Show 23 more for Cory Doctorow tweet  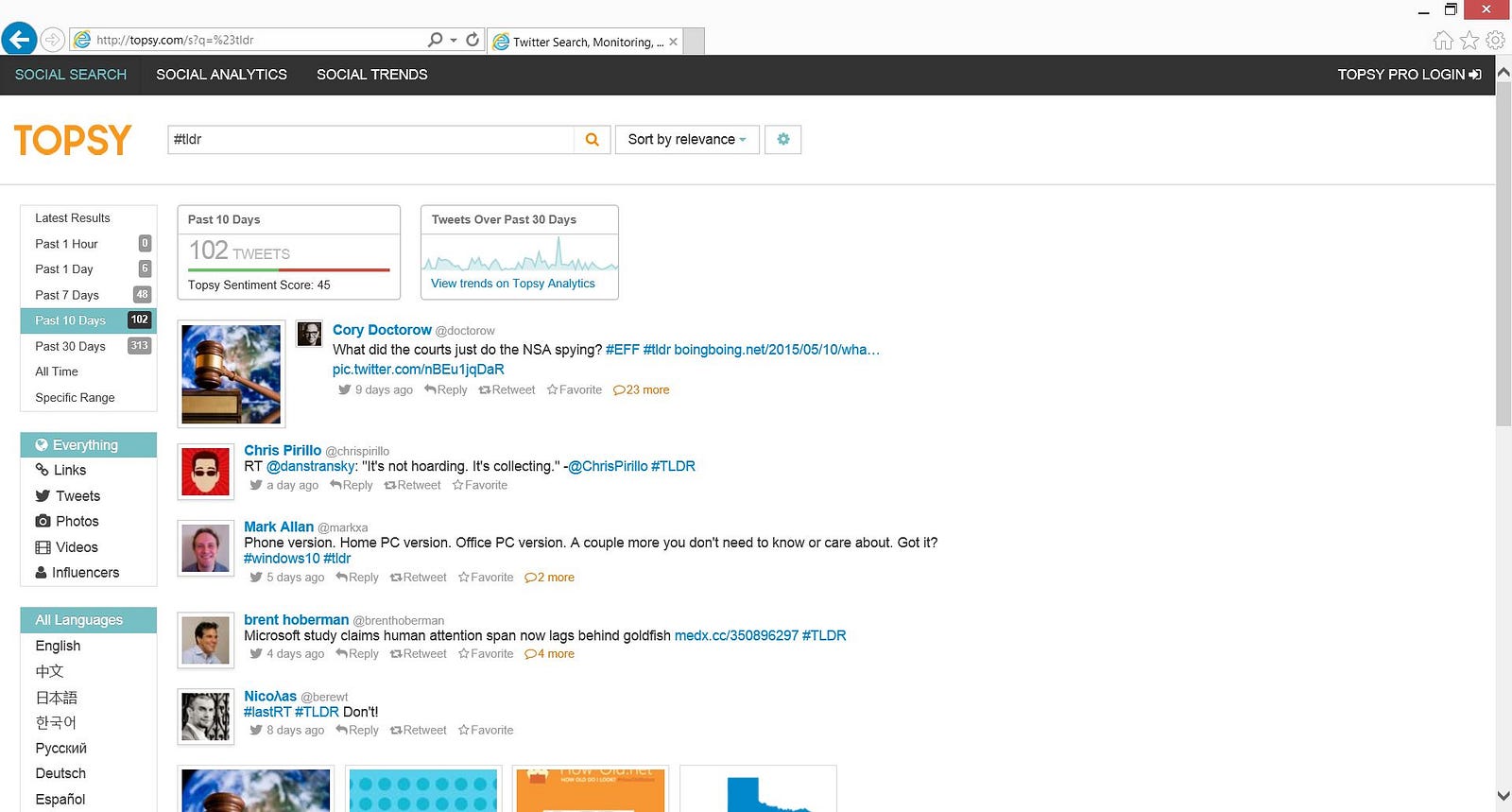click(x=642, y=389)
